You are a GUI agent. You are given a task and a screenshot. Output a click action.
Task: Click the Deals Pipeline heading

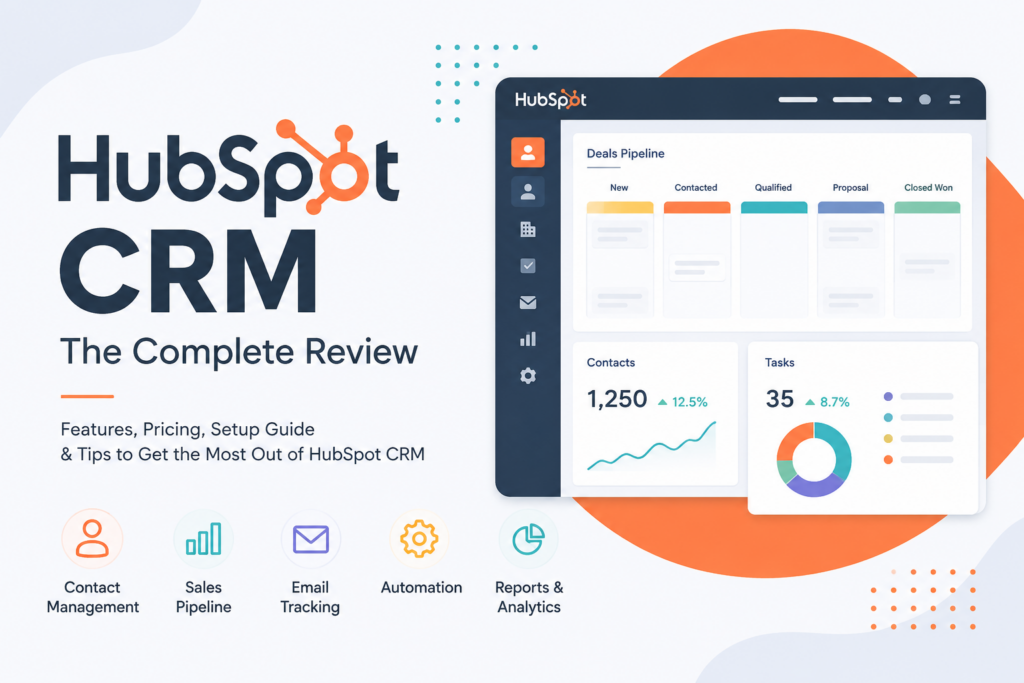click(x=626, y=153)
